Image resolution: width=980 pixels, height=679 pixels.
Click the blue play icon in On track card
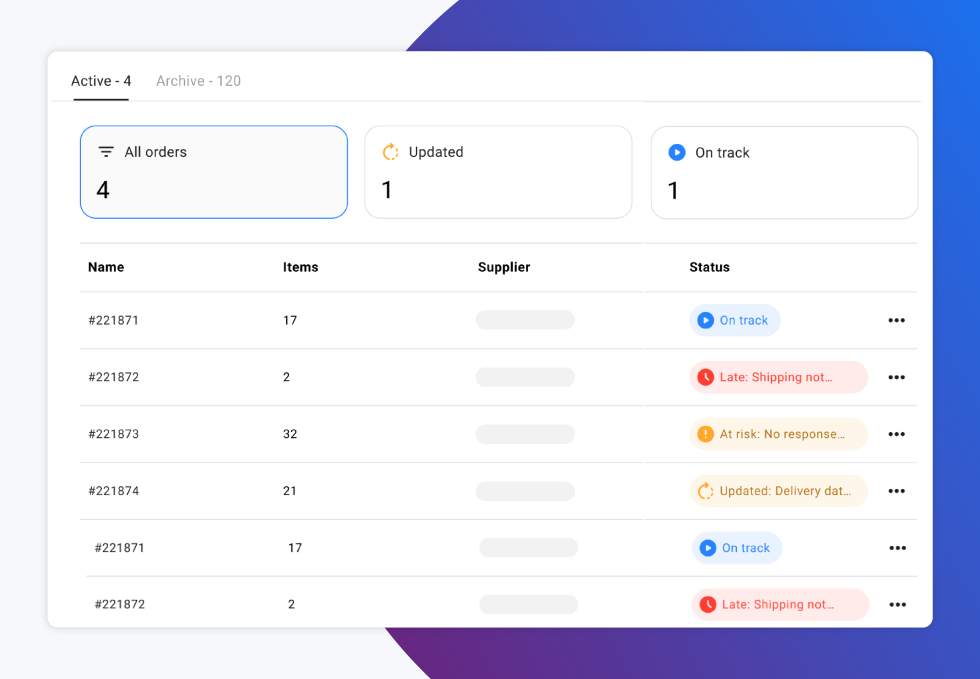(x=677, y=153)
